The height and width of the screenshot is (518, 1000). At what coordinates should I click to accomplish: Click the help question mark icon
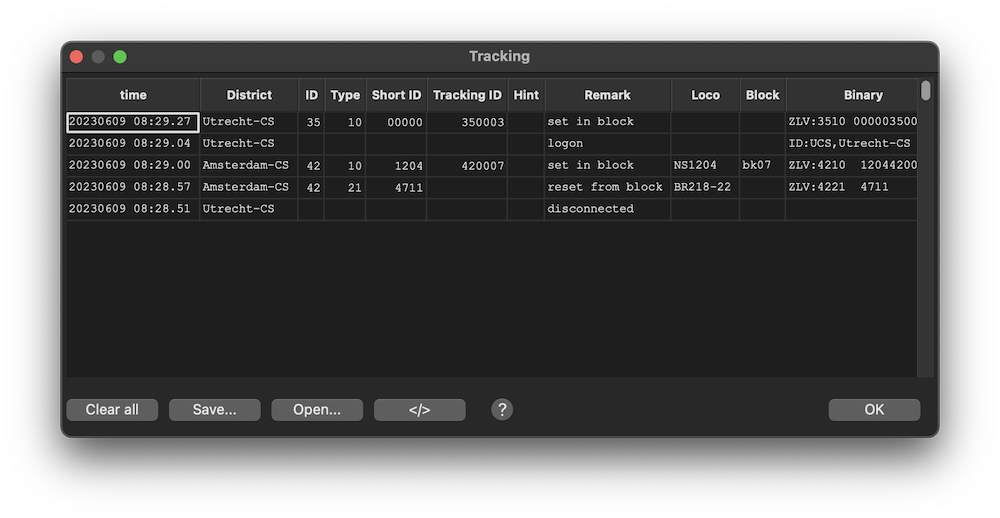pyautogui.click(x=502, y=409)
